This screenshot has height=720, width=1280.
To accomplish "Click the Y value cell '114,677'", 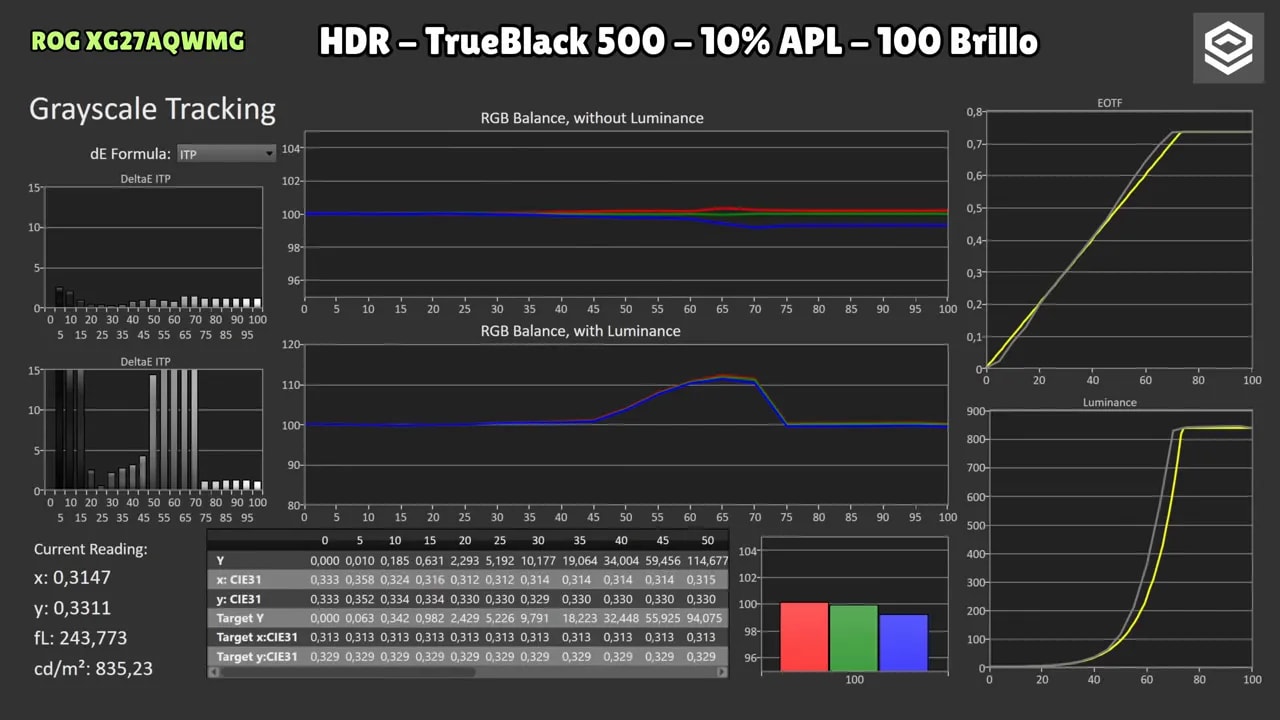I will tap(707, 561).
